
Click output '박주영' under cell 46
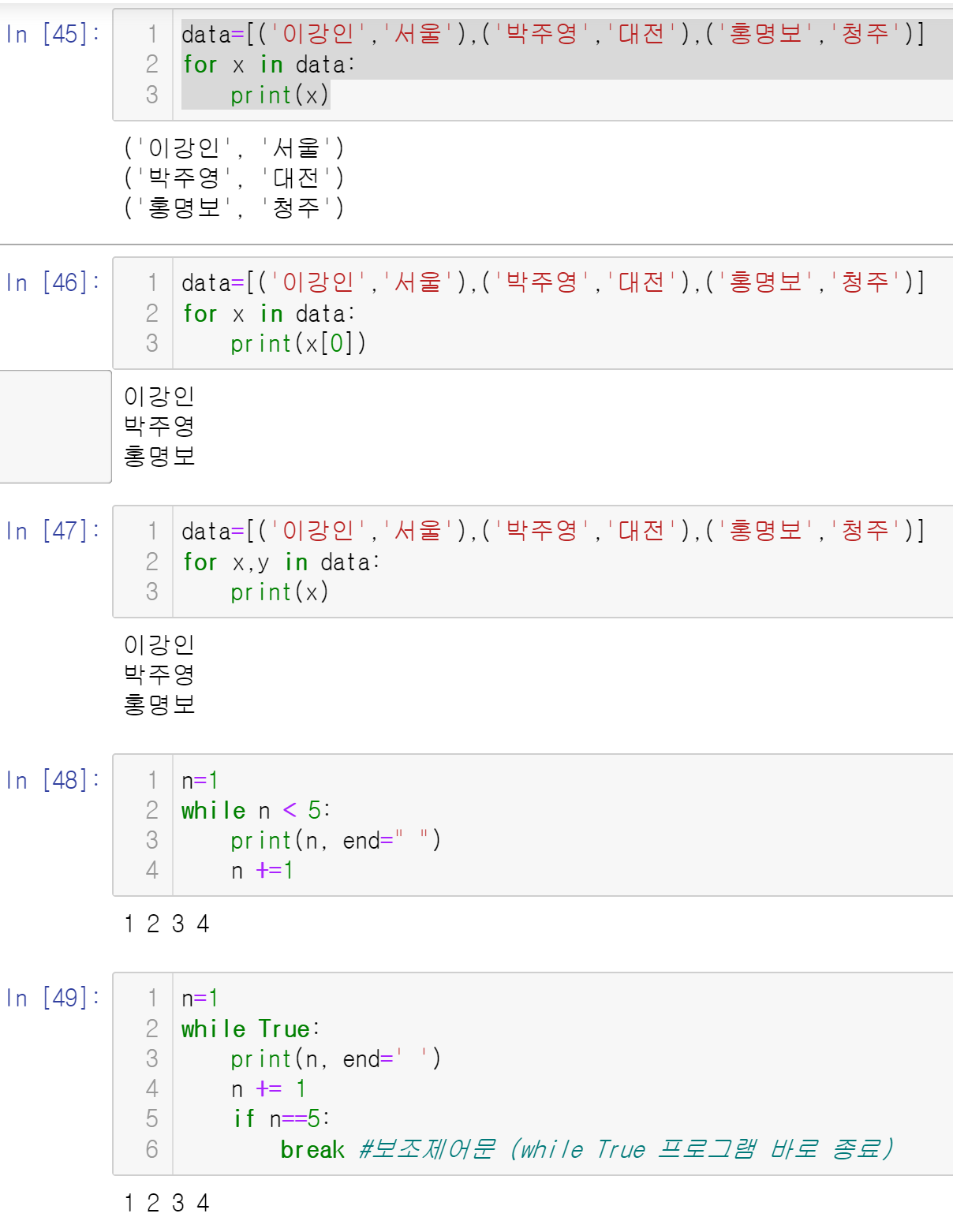tap(159, 426)
